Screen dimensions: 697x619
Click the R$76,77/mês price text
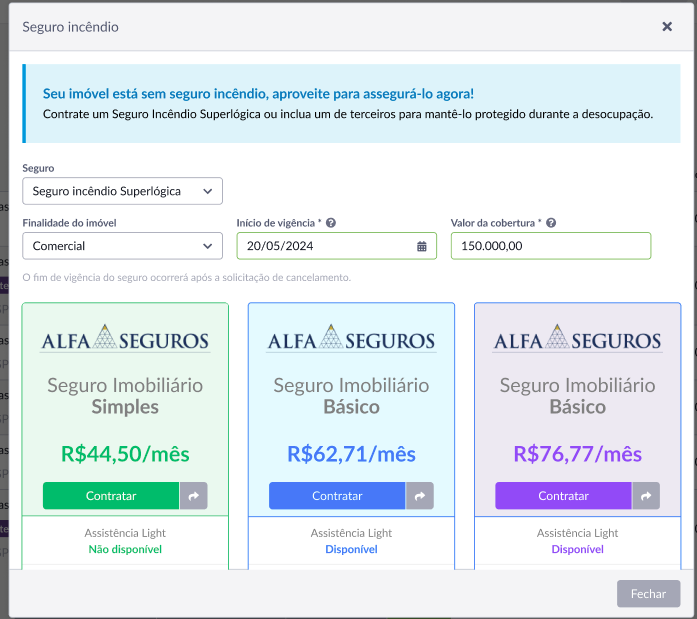point(577,454)
